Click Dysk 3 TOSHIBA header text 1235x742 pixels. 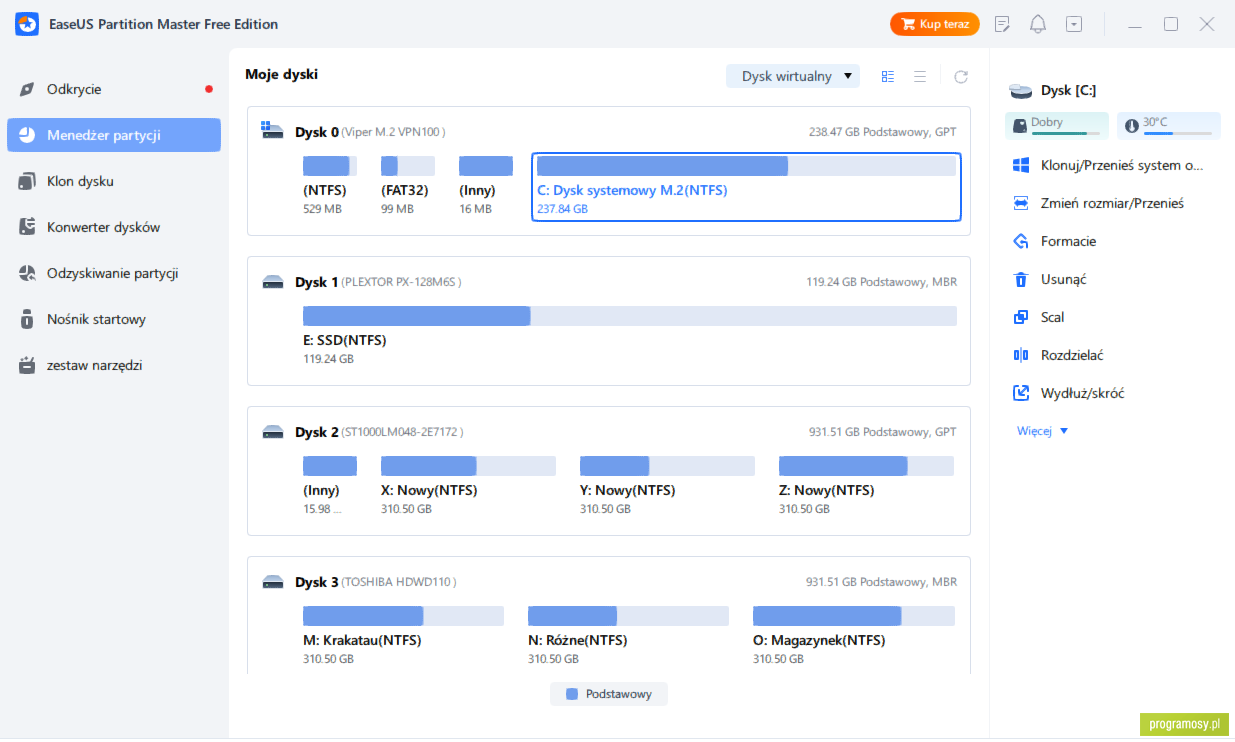point(376,582)
